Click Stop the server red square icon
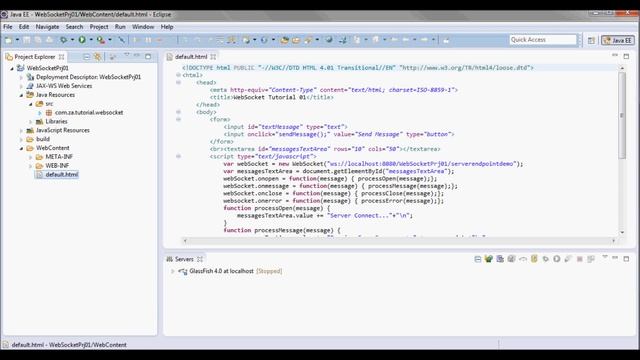This screenshot has width=640, height=360. tap(579, 259)
